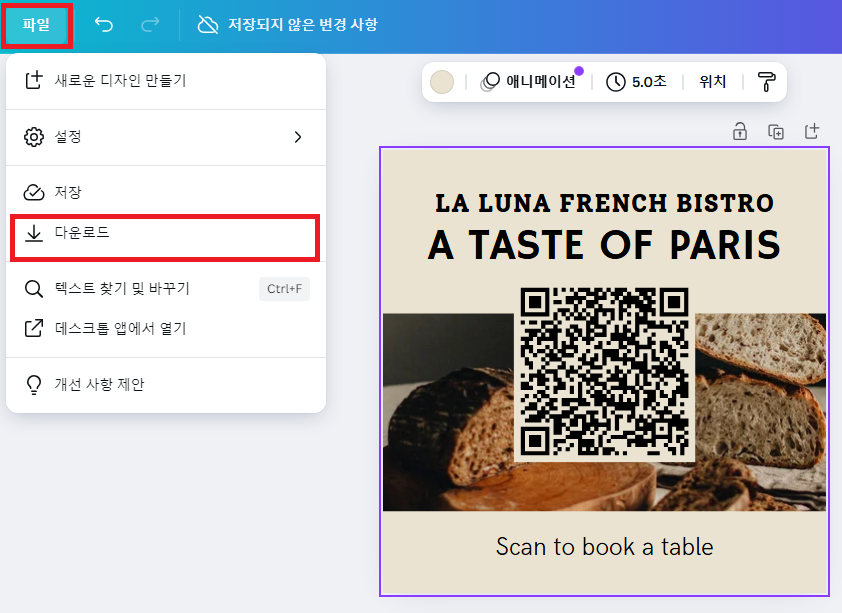Undo the last action
This screenshot has width=842, height=613.
coord(104,25)
